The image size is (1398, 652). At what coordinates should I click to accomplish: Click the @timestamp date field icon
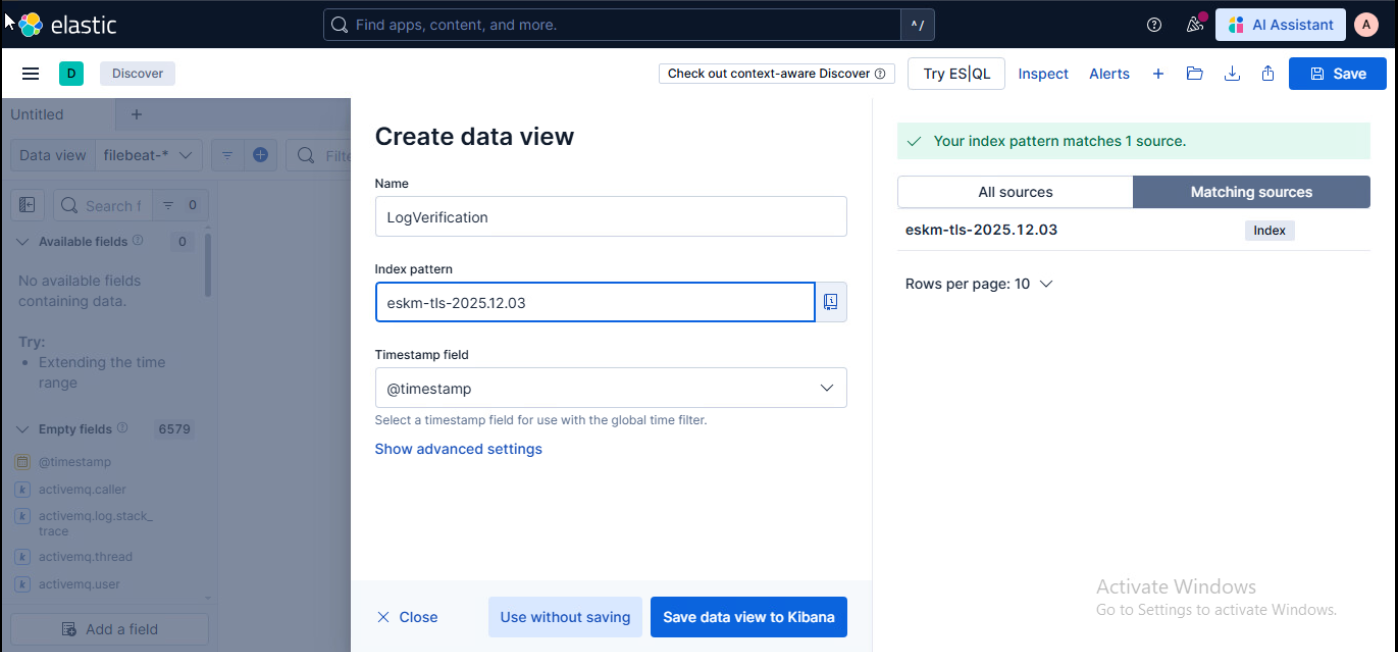tap(23, 462)
